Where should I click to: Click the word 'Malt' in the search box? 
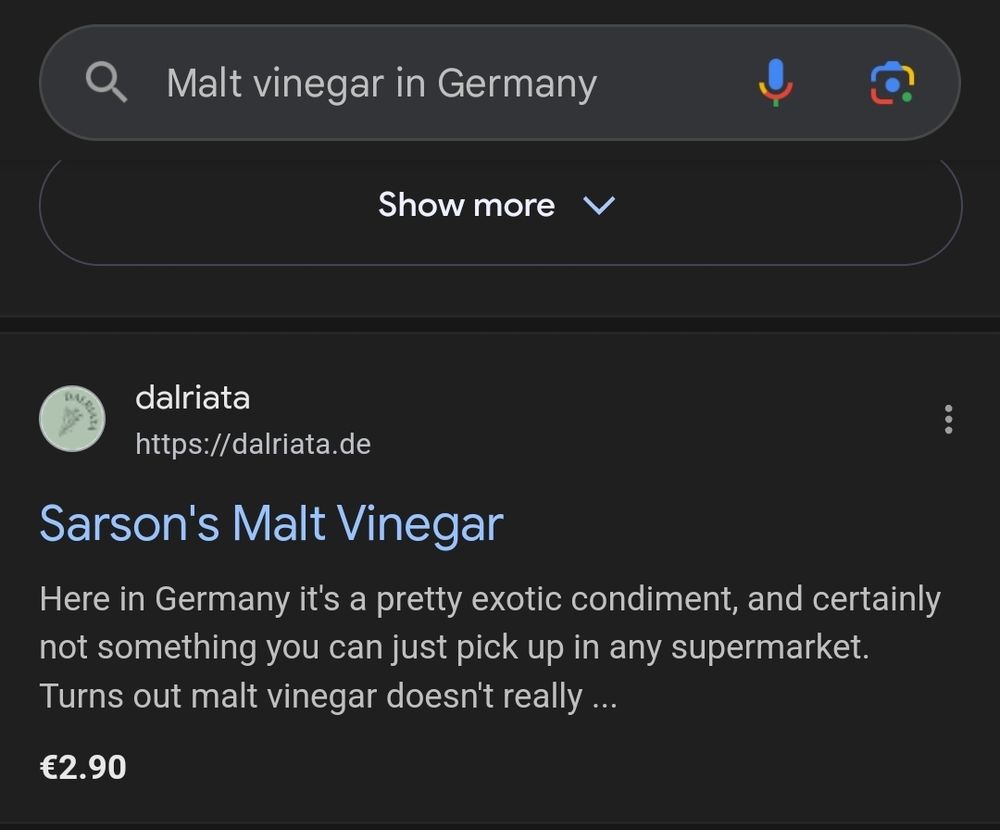click(204, 83)
